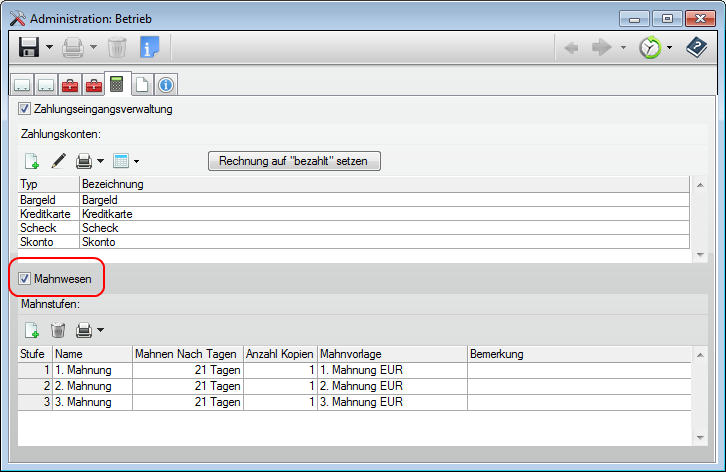Expand the Mahnstufen print dropdown arrow
The width and height of the screenshot is (726, 472).
(101, 329)
